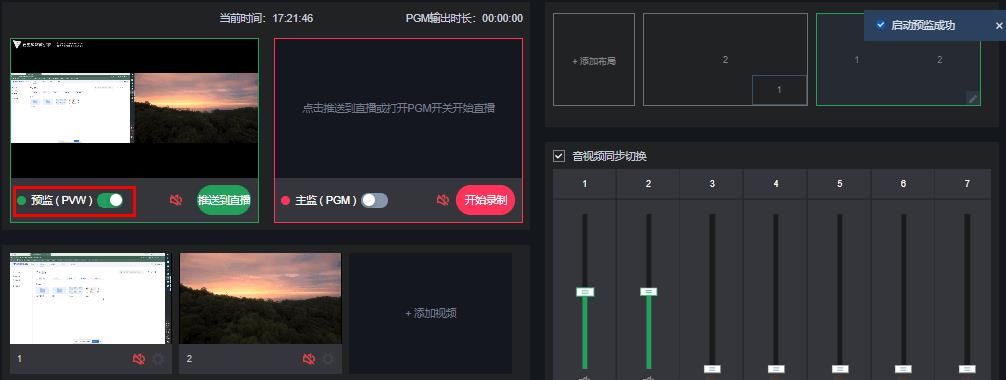Select the picture-in-picture layout thumbnail
This screenshot has width=1006, height=380.
coord(725,60)
